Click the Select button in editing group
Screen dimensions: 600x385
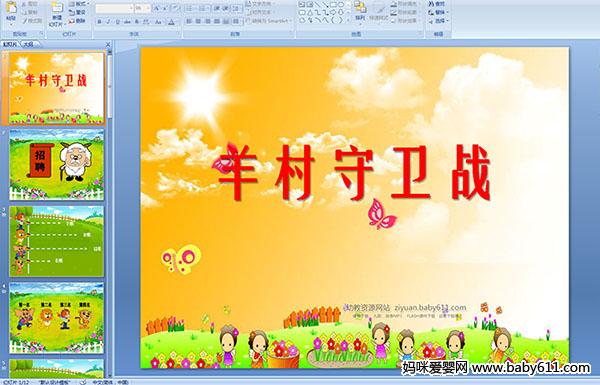point(437,21)
